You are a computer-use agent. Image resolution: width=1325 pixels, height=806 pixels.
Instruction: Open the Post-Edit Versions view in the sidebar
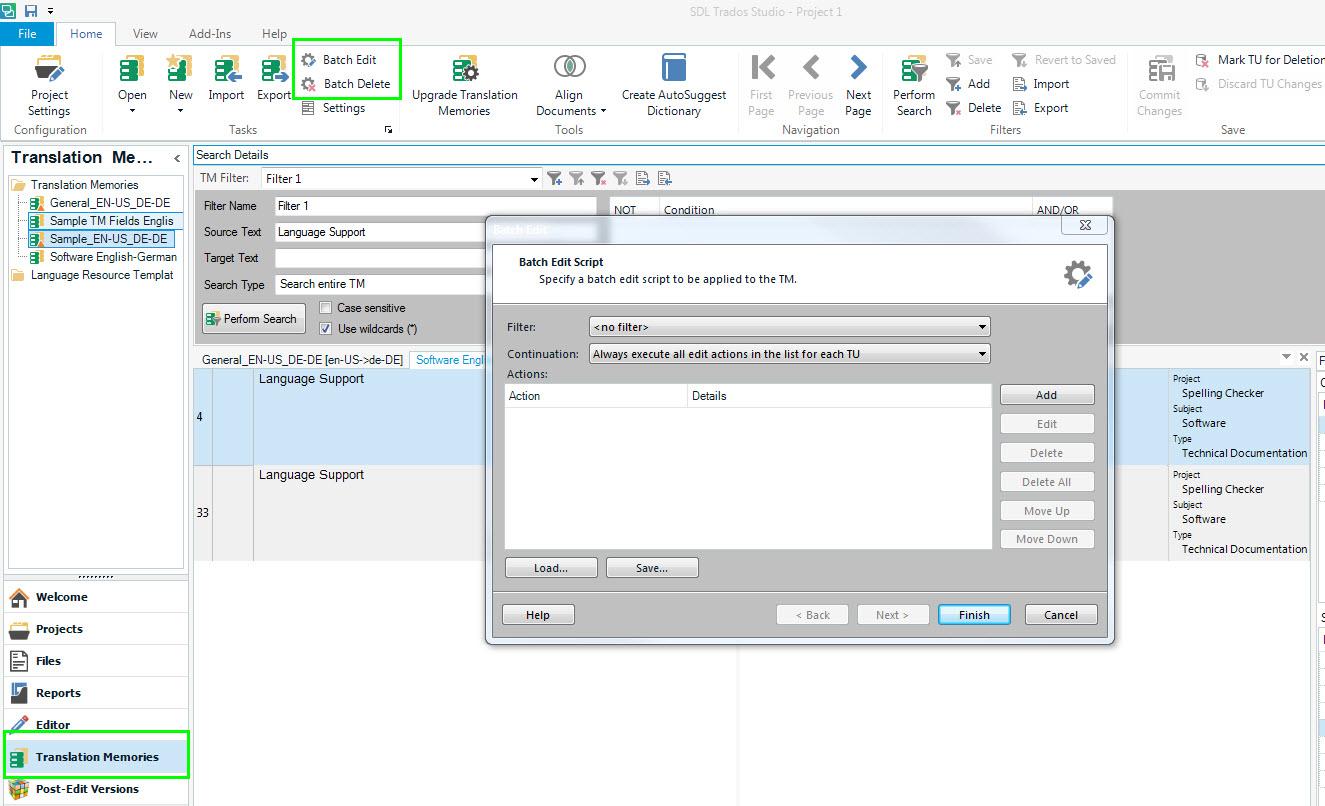96,789
